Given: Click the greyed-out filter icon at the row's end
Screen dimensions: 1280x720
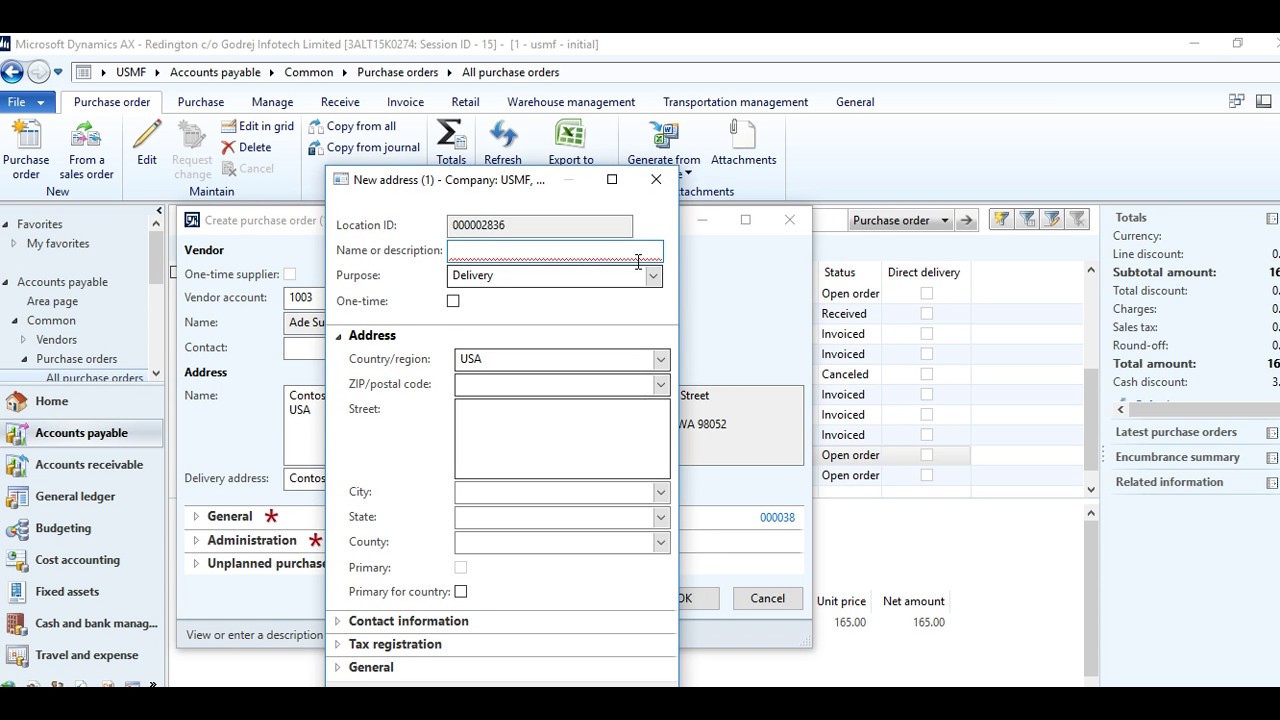Looking at the screenshot, I should point(1077,220).
